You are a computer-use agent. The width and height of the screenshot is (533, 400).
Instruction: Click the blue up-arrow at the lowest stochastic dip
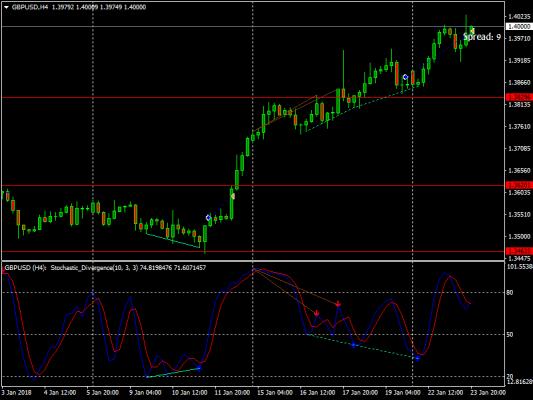click(x=417, y=358)
